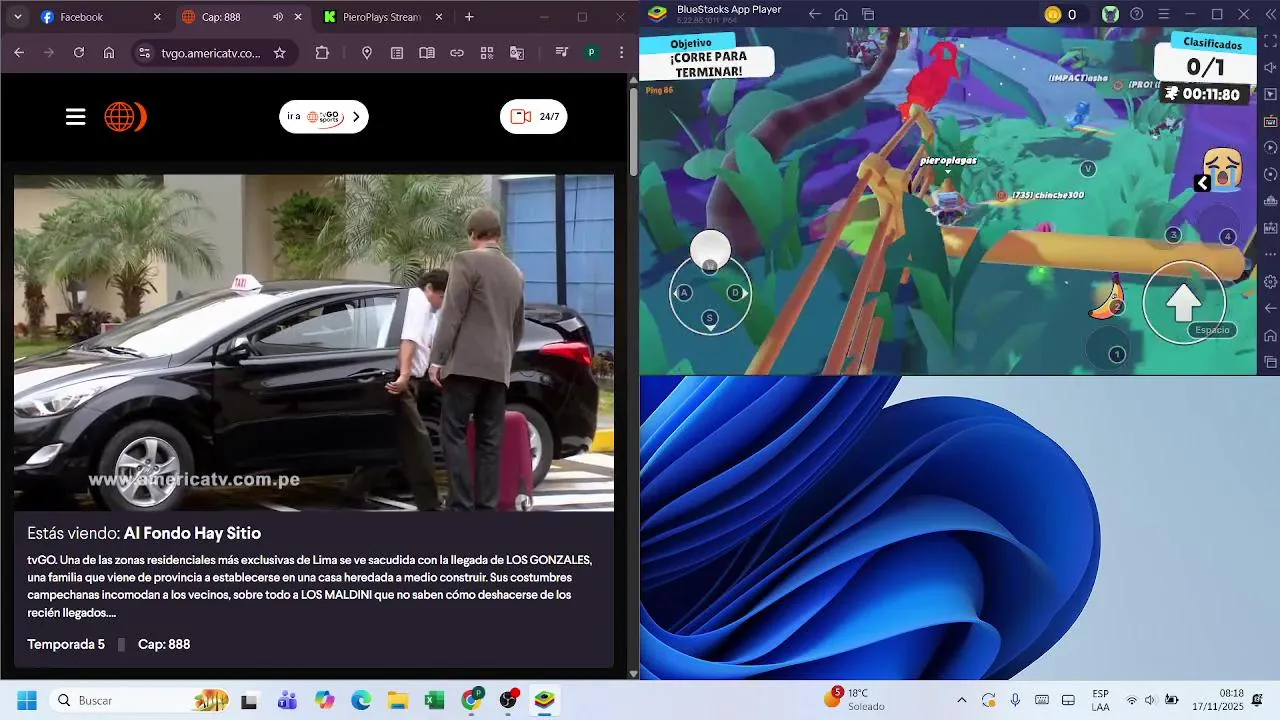This screenshot has height=720, width=1280.
Task: Open the Chrome profile 'P' avatar
Action: point(591,53)
